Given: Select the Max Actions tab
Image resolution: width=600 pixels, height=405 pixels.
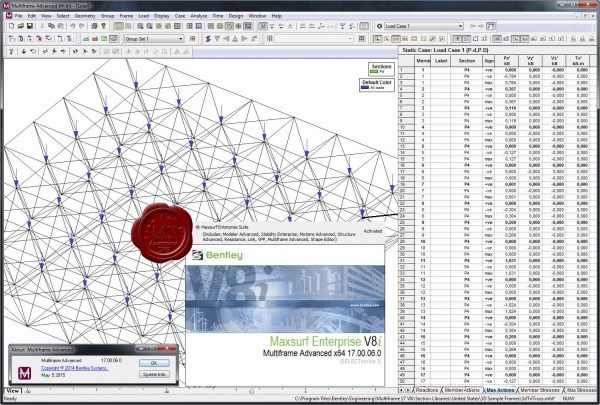Looking at the screenshot, I should pyautogui.click(x=500, y=390).
